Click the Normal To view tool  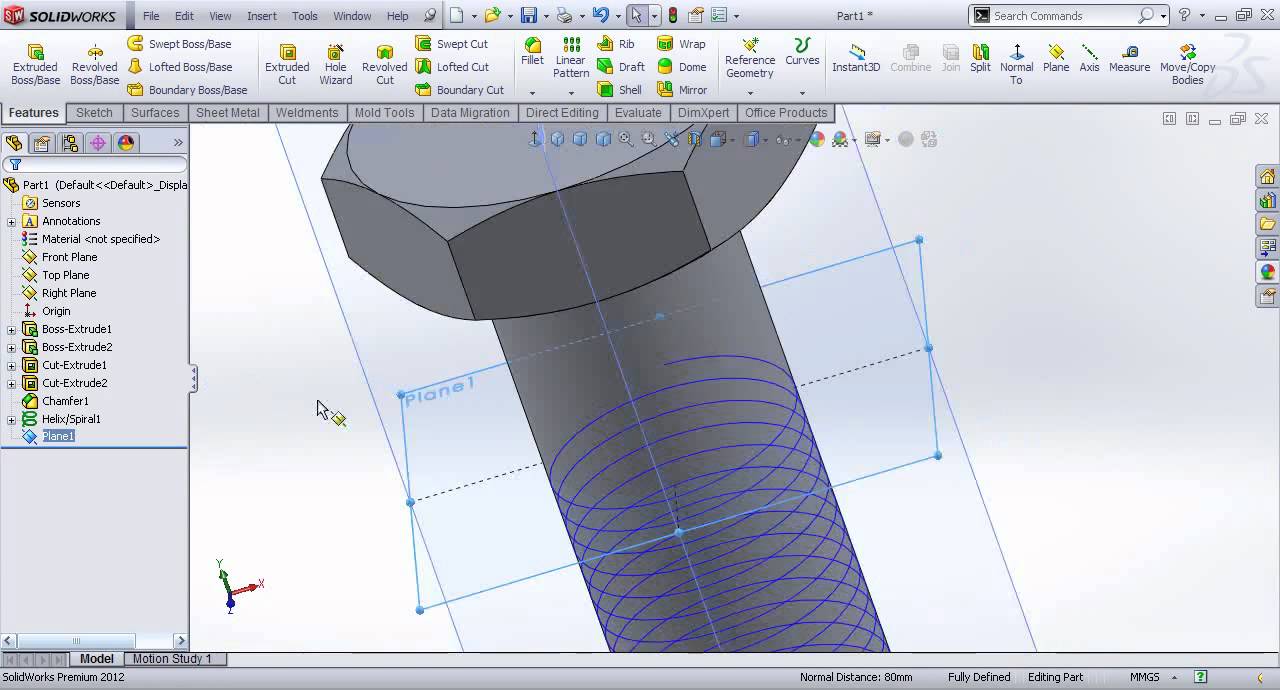(1016, 64)
